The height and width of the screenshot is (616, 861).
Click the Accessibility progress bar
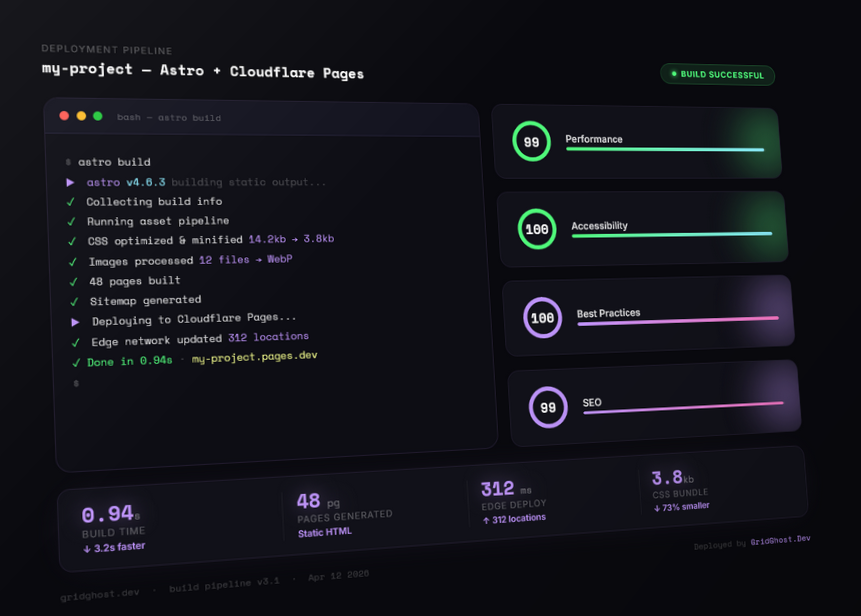672,236
